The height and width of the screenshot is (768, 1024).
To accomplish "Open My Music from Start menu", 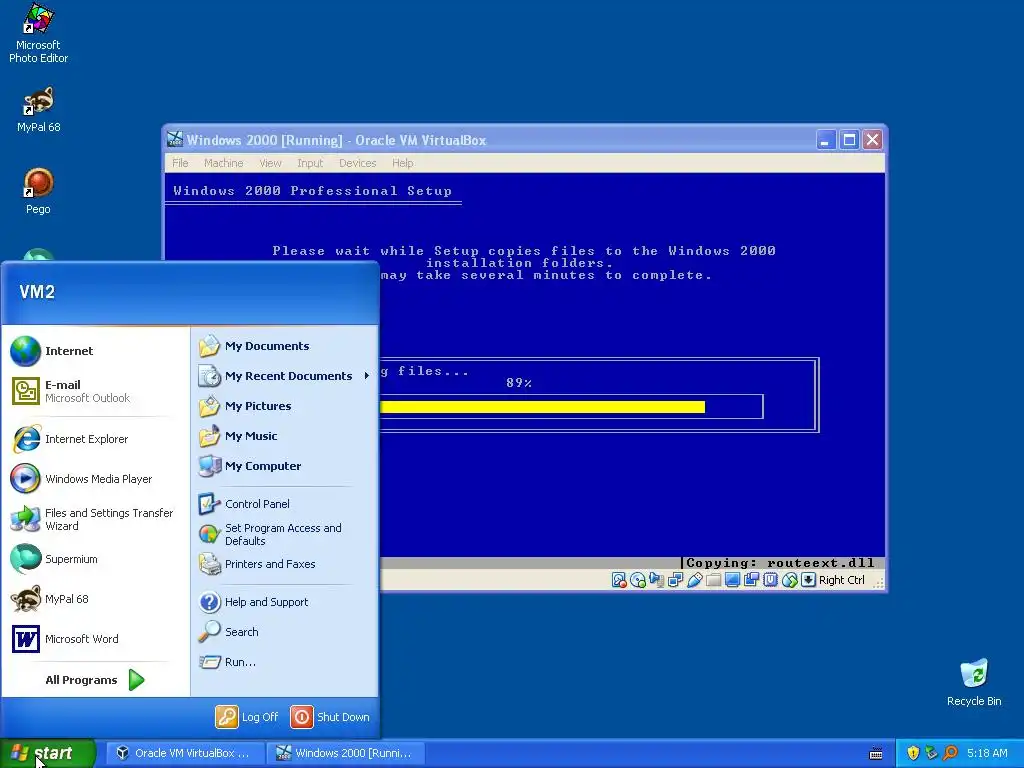I will pyautogui.click(x=285, y=436).
